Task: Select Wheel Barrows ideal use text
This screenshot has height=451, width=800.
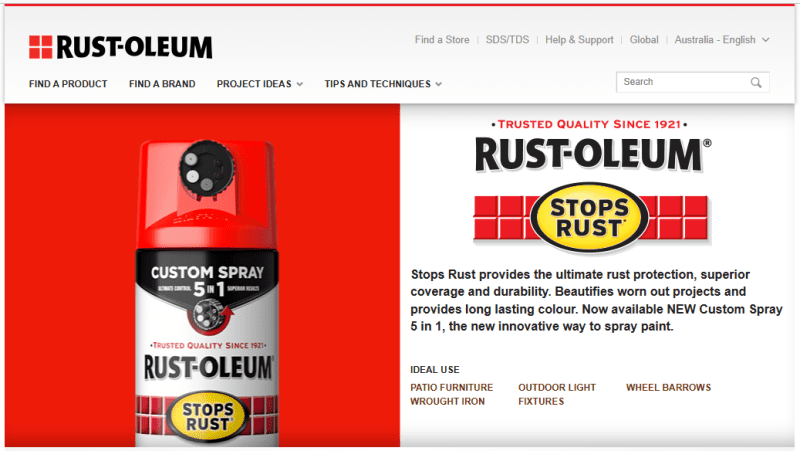Action: pyautogui.click(x=668, y=388)
